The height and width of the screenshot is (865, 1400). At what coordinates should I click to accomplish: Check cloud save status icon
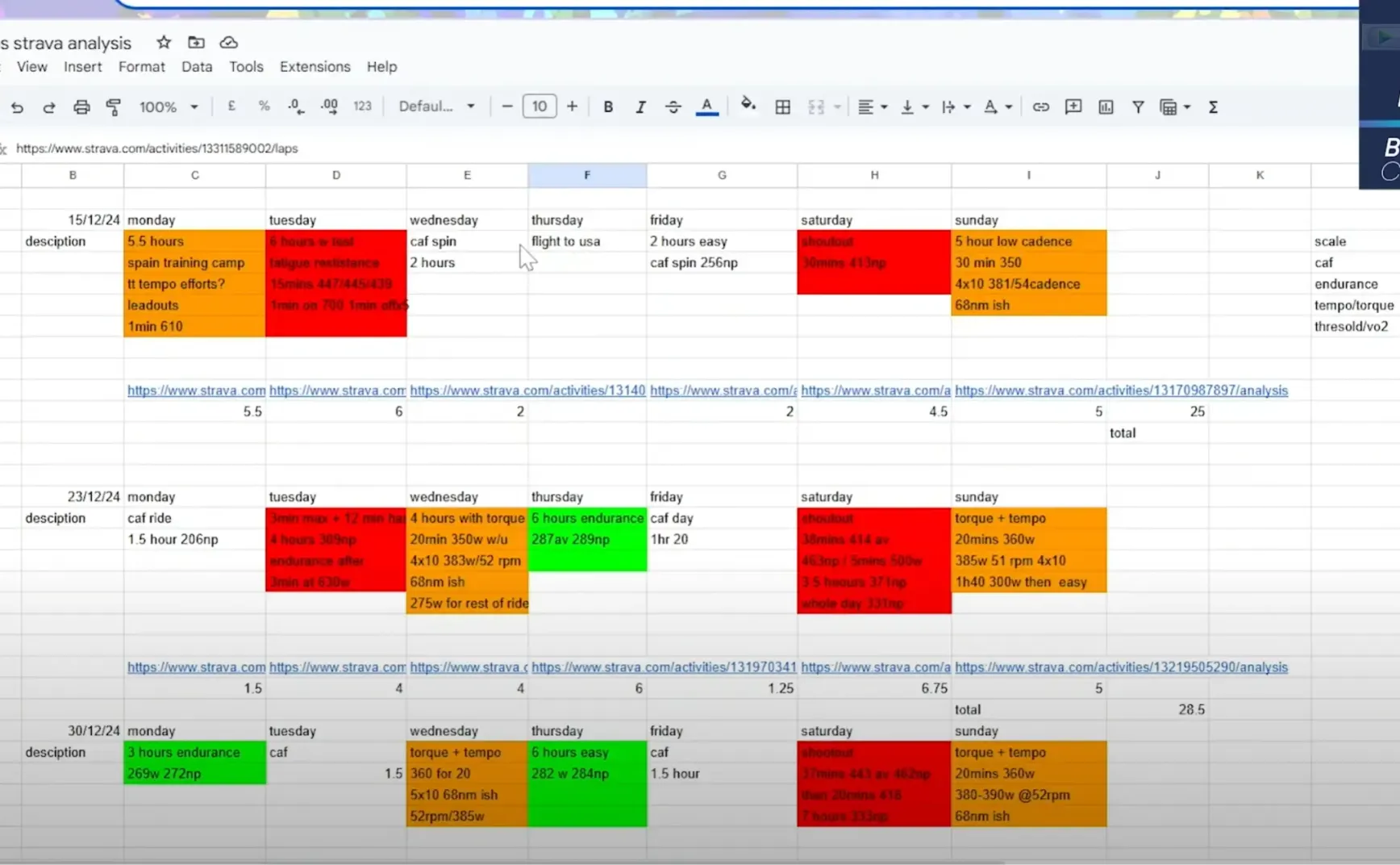pos(228,42)
